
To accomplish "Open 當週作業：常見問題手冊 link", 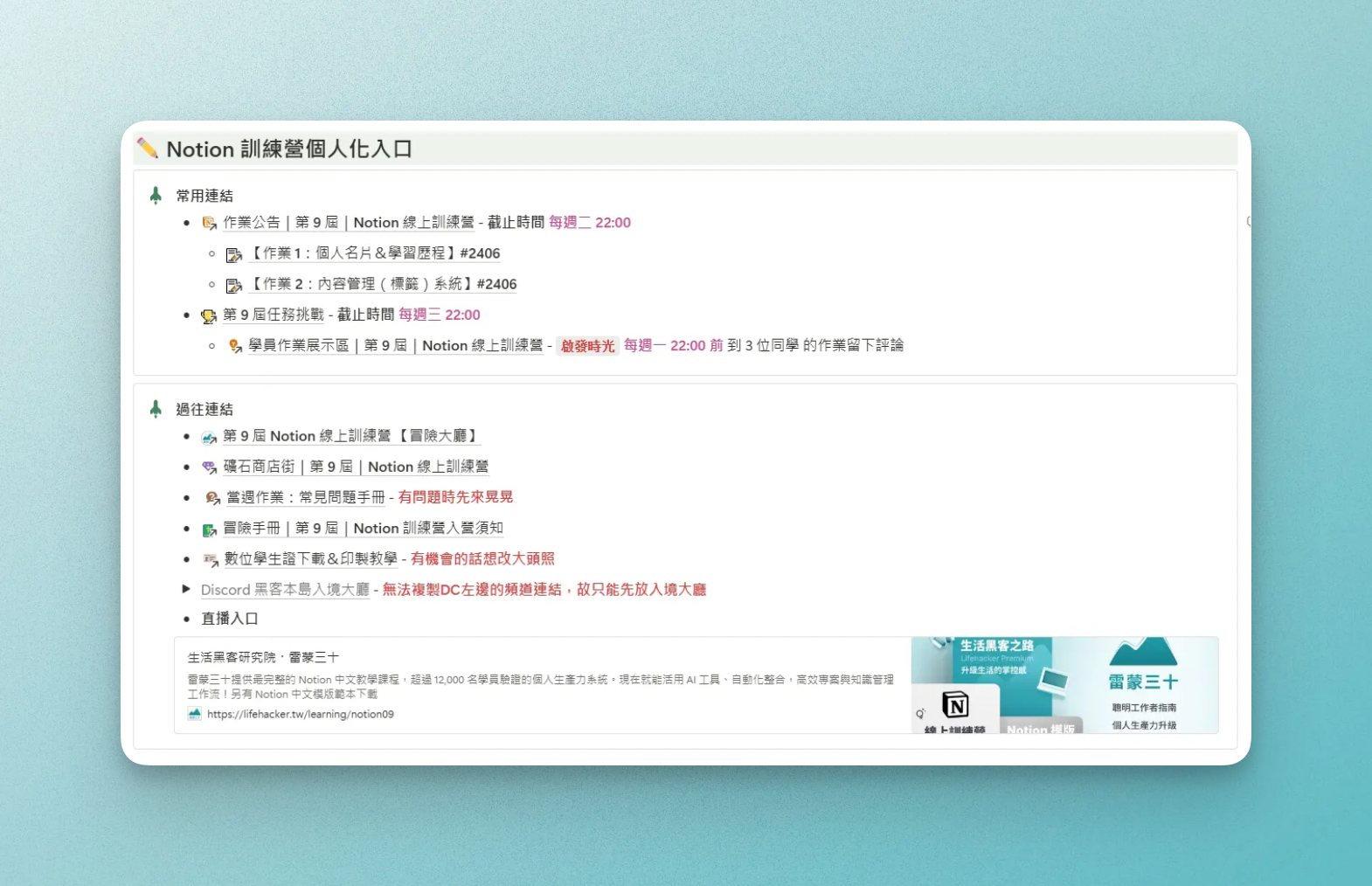I will point(306,497).
